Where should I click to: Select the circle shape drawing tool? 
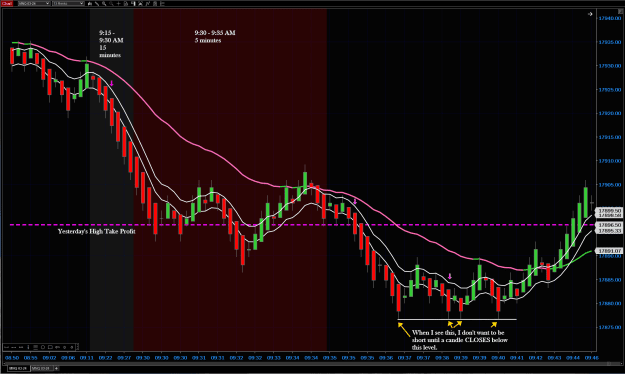pos(43,347)
